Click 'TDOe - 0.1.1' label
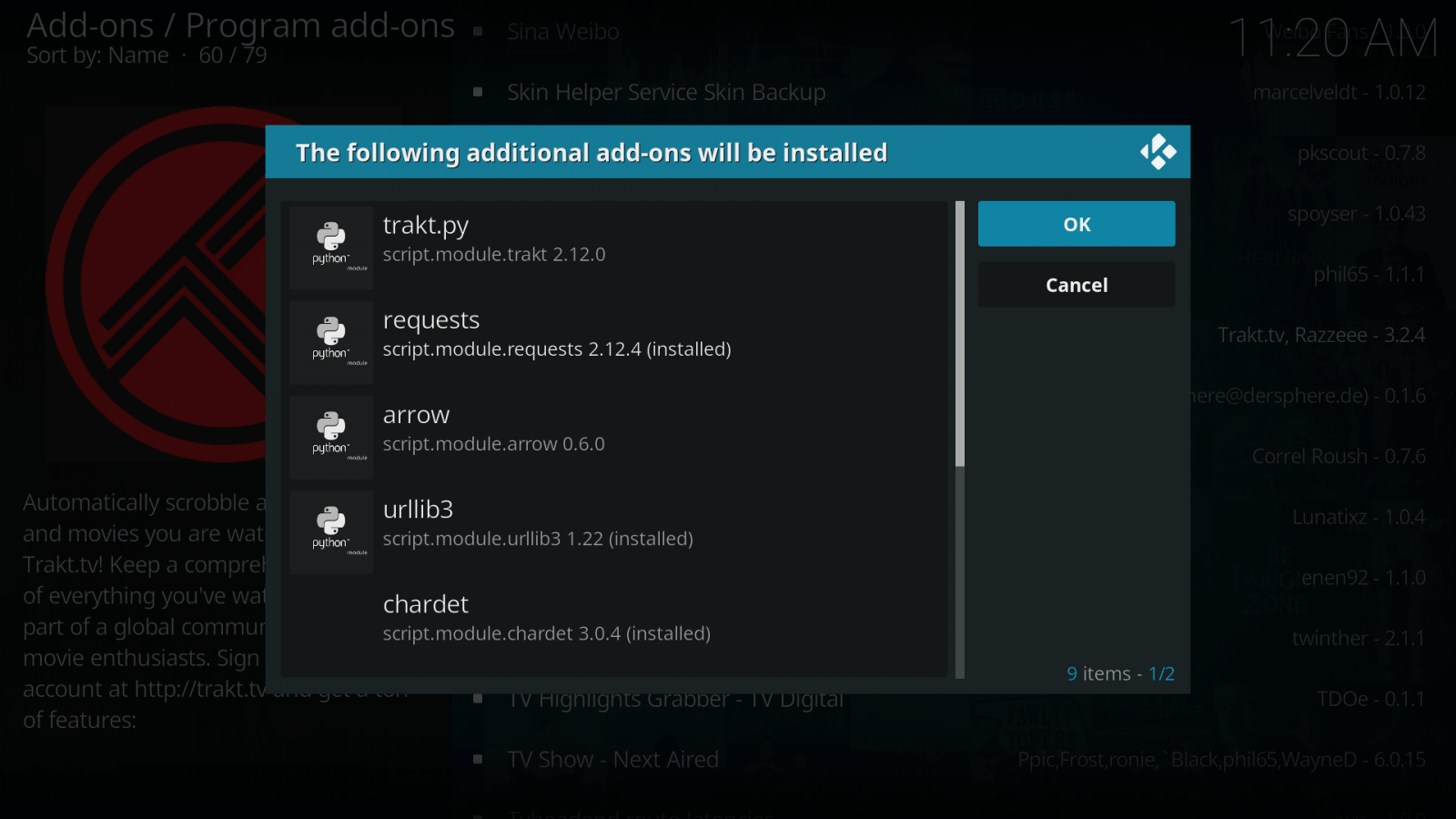The width and height of the screenshot is (1456, 819). coord(1371,699)
